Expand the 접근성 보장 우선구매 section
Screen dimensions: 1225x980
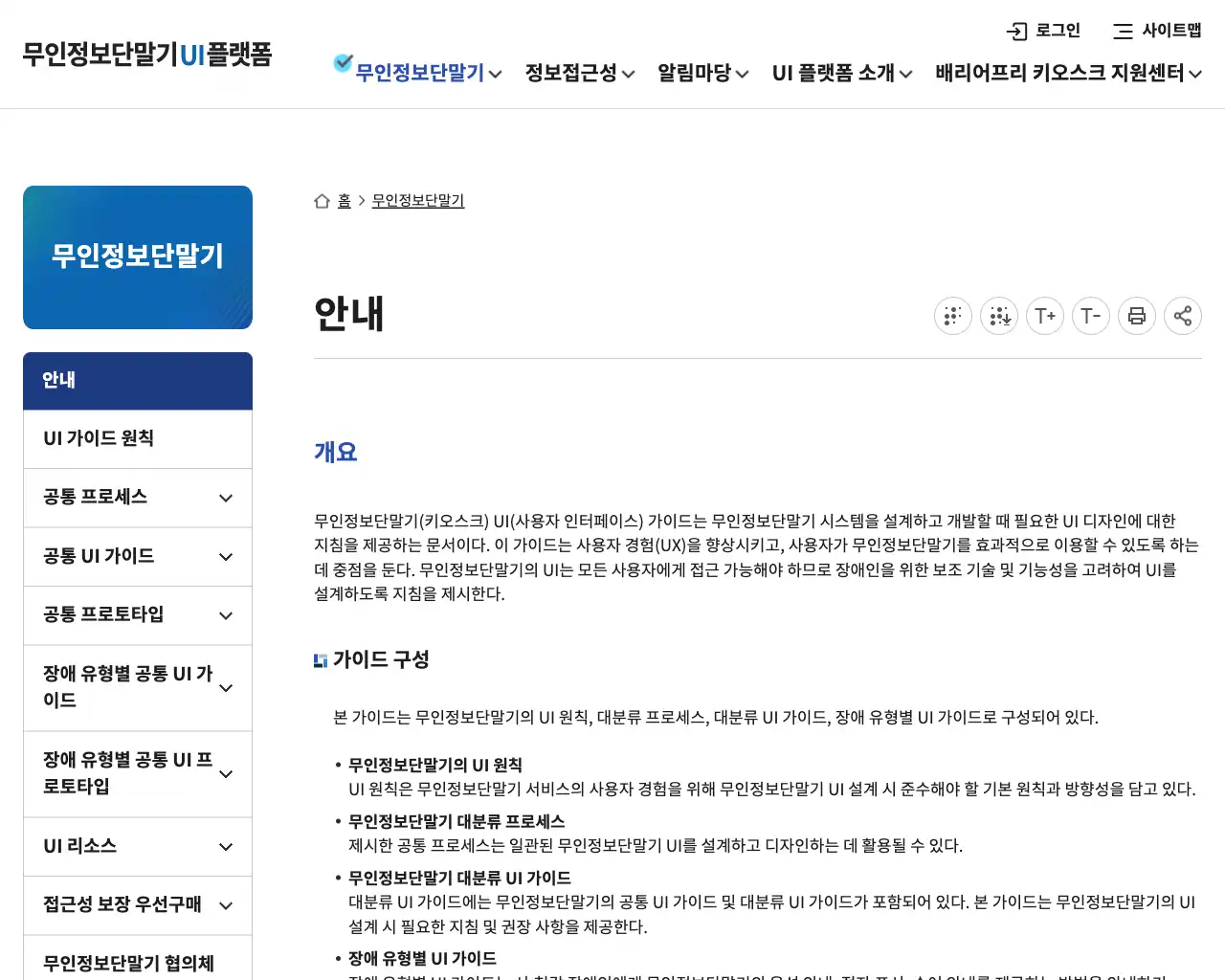click(x=137, y=904)
